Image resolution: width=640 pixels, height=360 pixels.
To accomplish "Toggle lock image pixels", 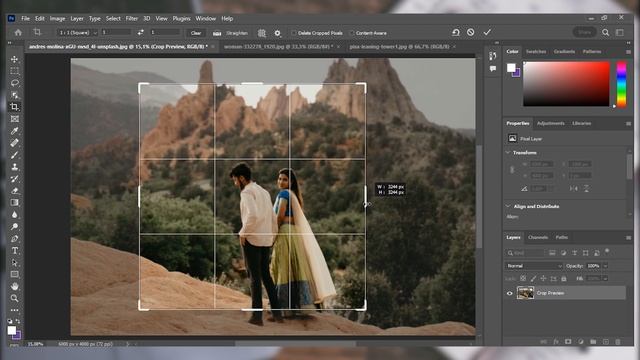I will pyautogui.click(x=533, y=278).
